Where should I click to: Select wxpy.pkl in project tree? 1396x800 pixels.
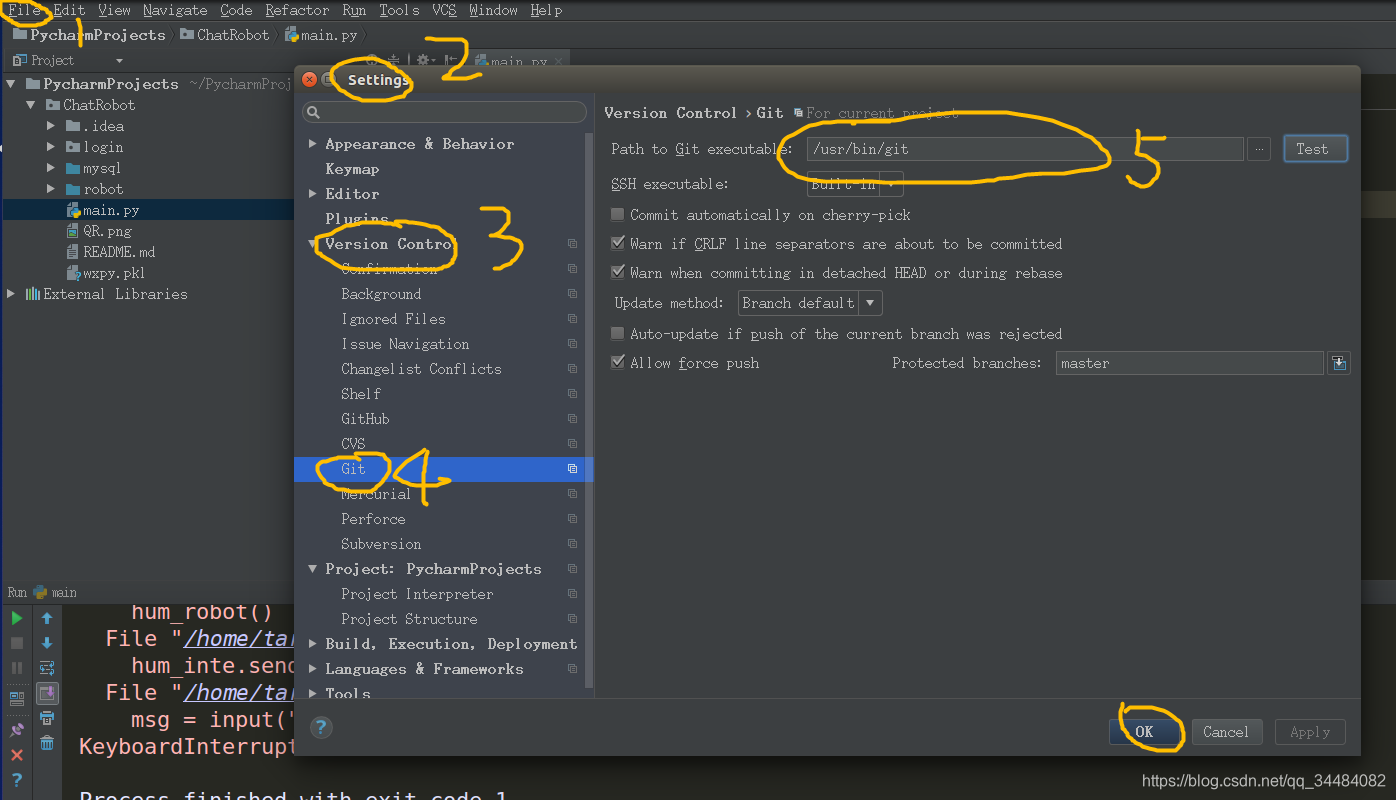[x=114, y=273]
